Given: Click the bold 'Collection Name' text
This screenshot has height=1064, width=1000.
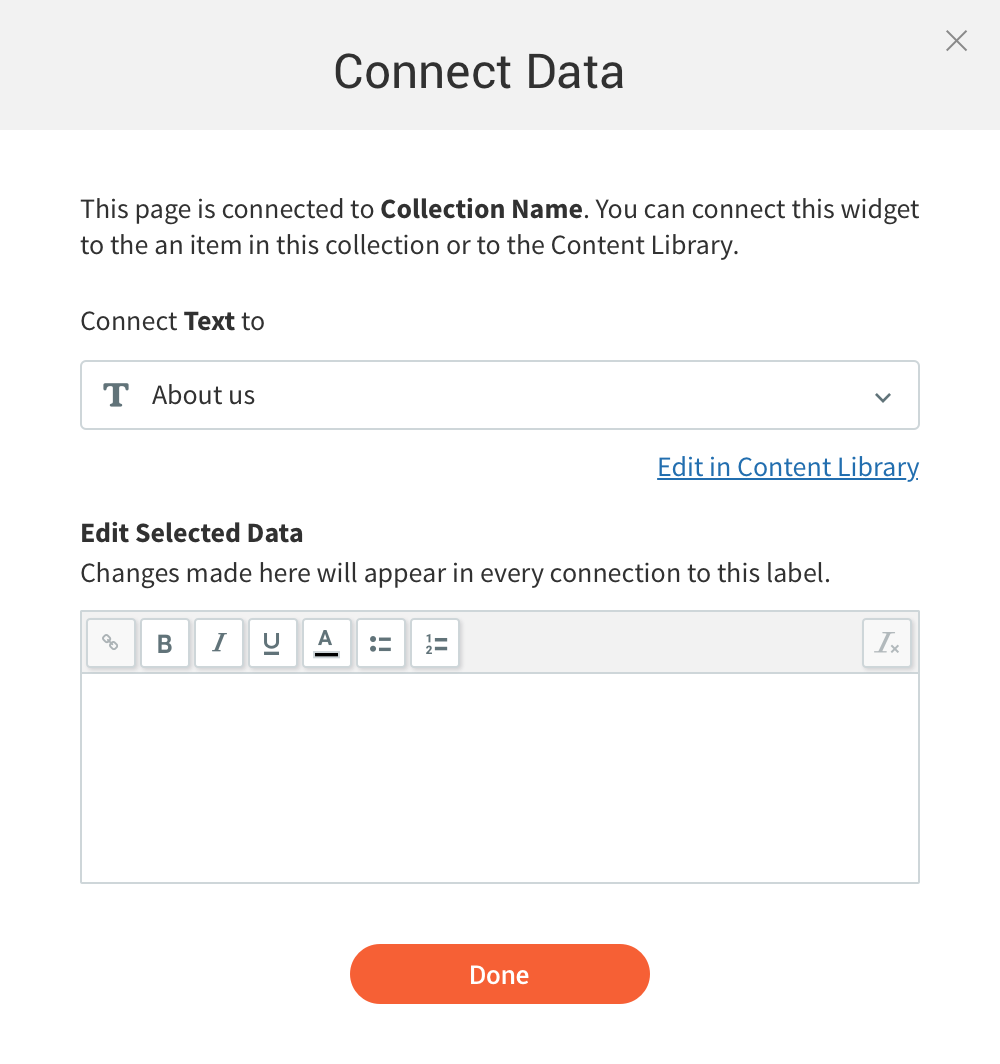Looking at the screenshot, I should (481, 209).
